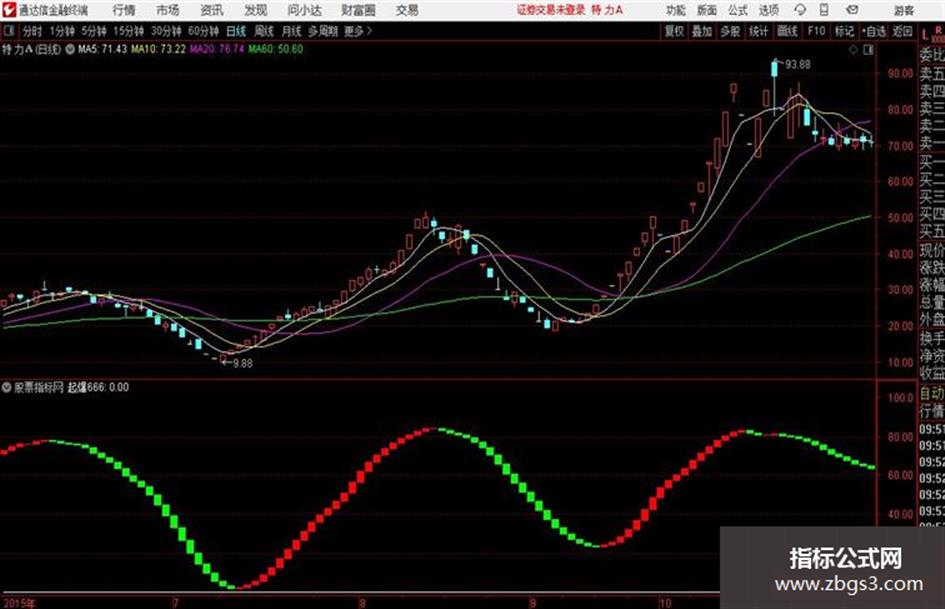Viewport: 945px width, 609px height.
Task: Click the round settings icon beside 特力A (日线)
Action: 70,49
